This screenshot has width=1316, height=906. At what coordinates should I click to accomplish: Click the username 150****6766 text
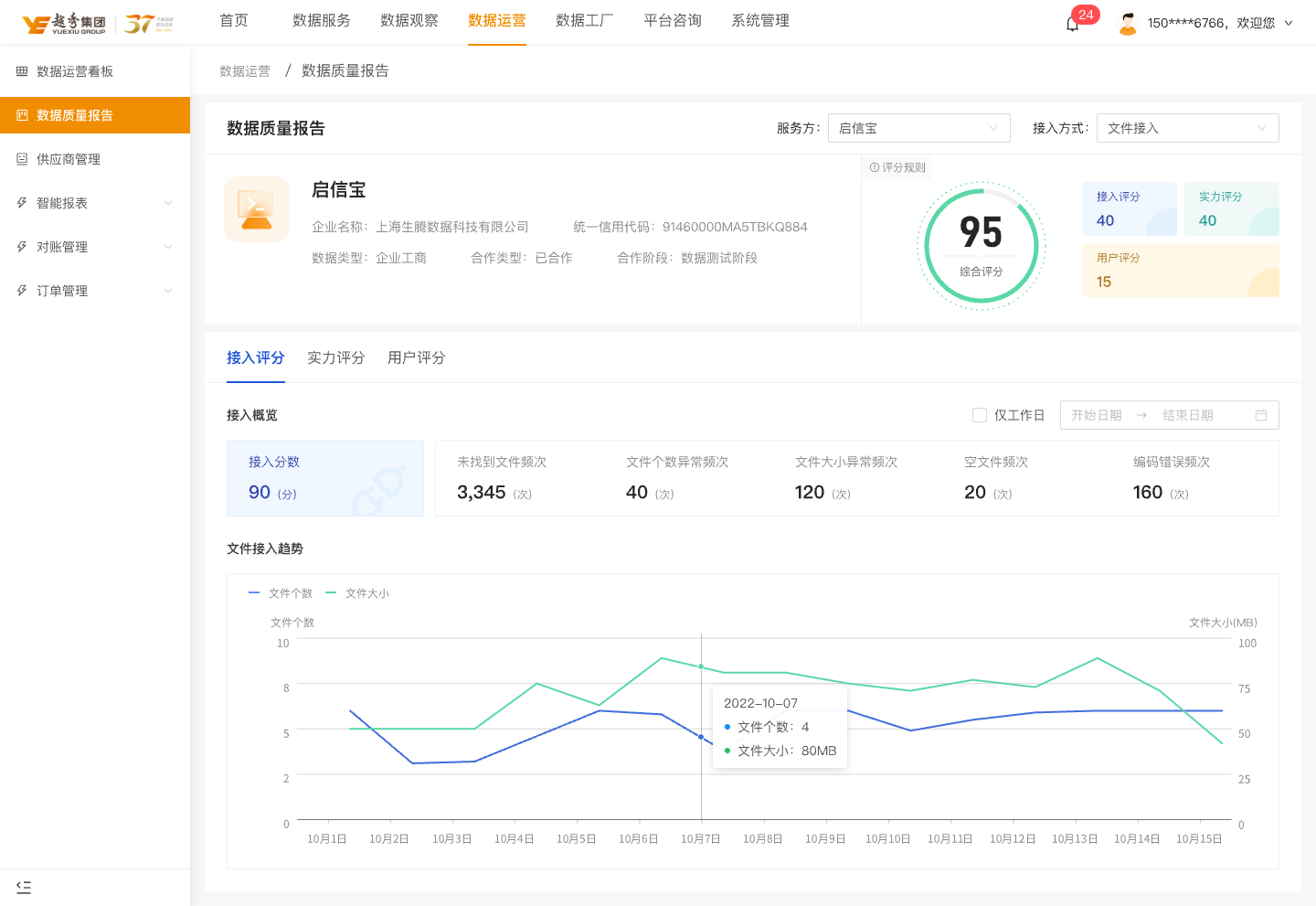[1186, 23]
